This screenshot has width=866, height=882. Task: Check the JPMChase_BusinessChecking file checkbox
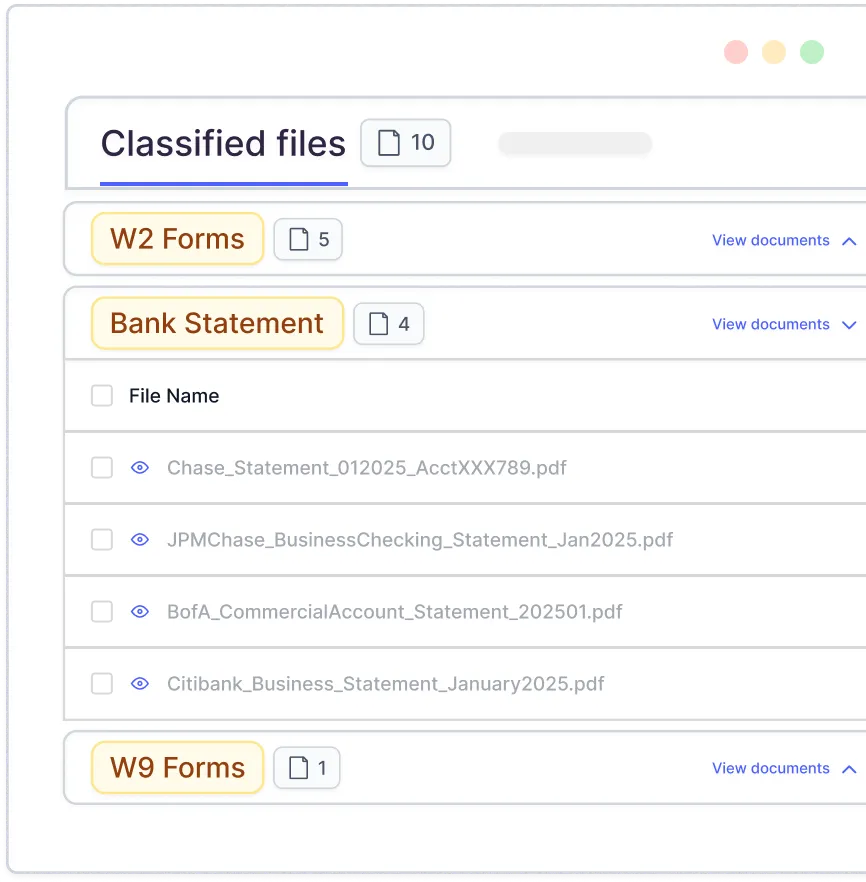coord(102,539)
